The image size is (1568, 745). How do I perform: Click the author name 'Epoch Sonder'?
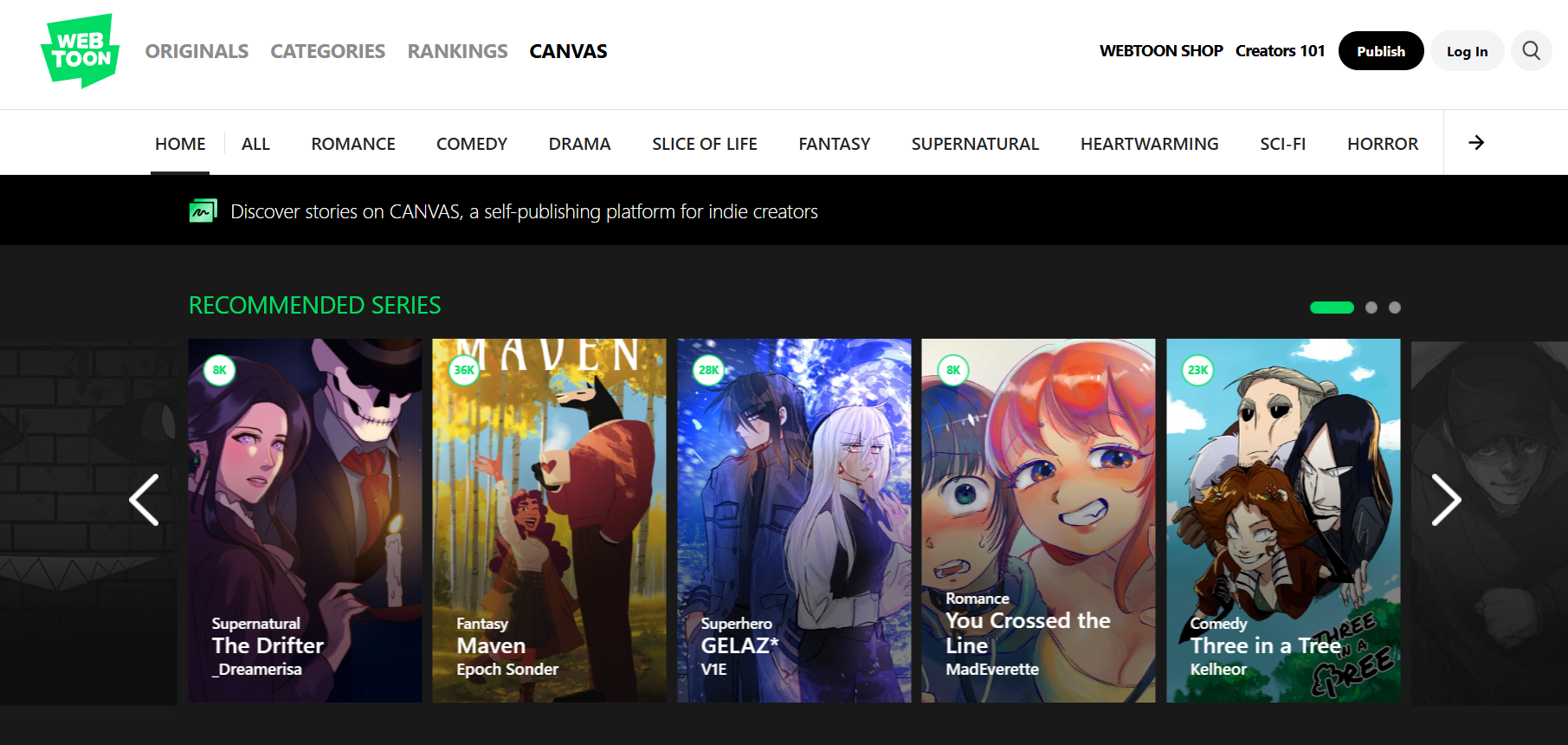507,670
